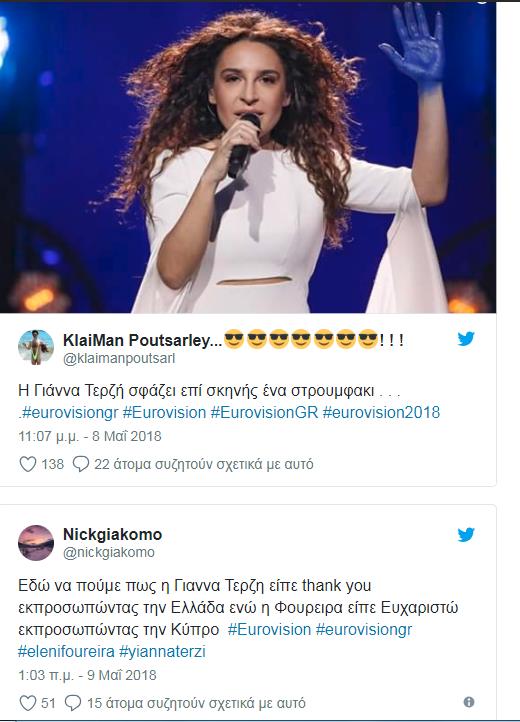Click Twitter bird icon on KlaiMan tweet
Screen dimensions: 520x722
466,338
